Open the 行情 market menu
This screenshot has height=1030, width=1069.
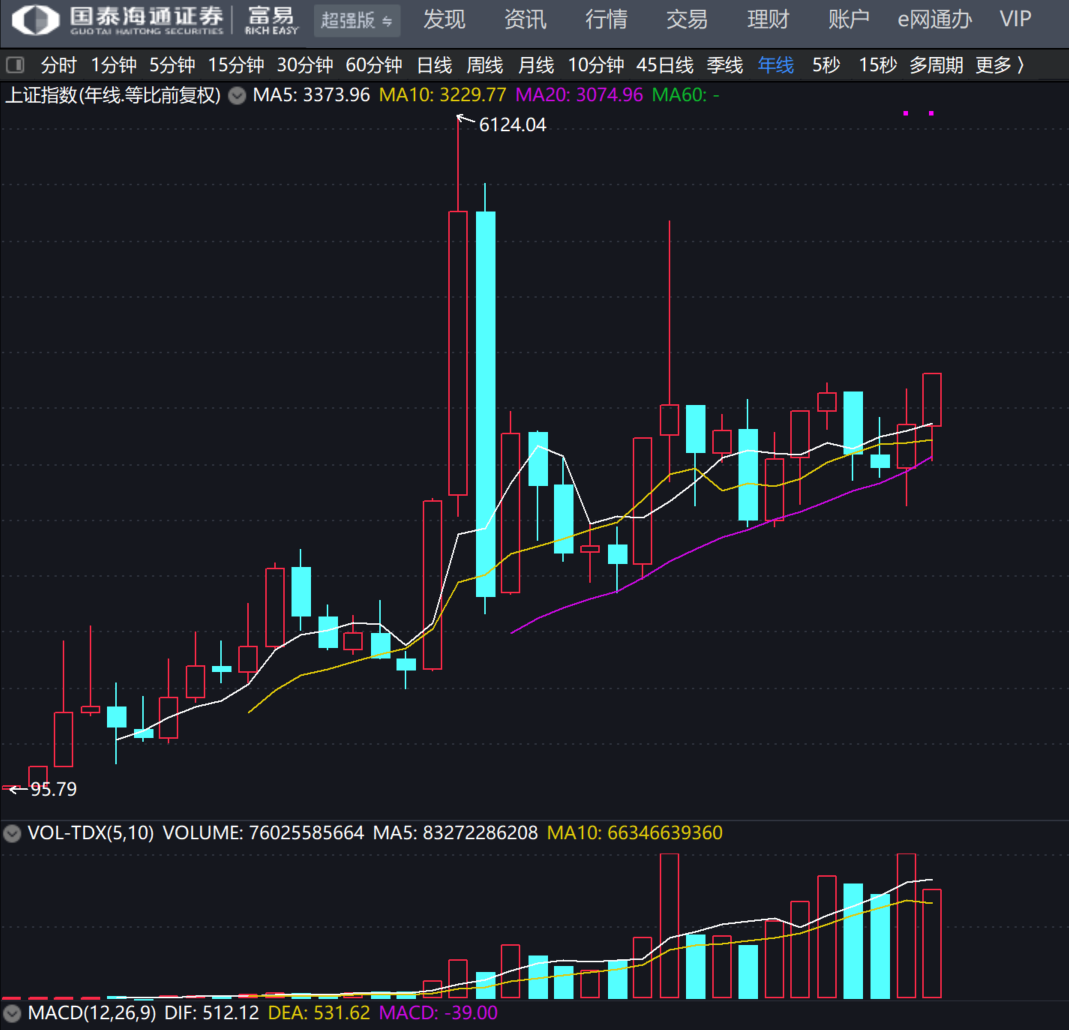pos(606,19)
